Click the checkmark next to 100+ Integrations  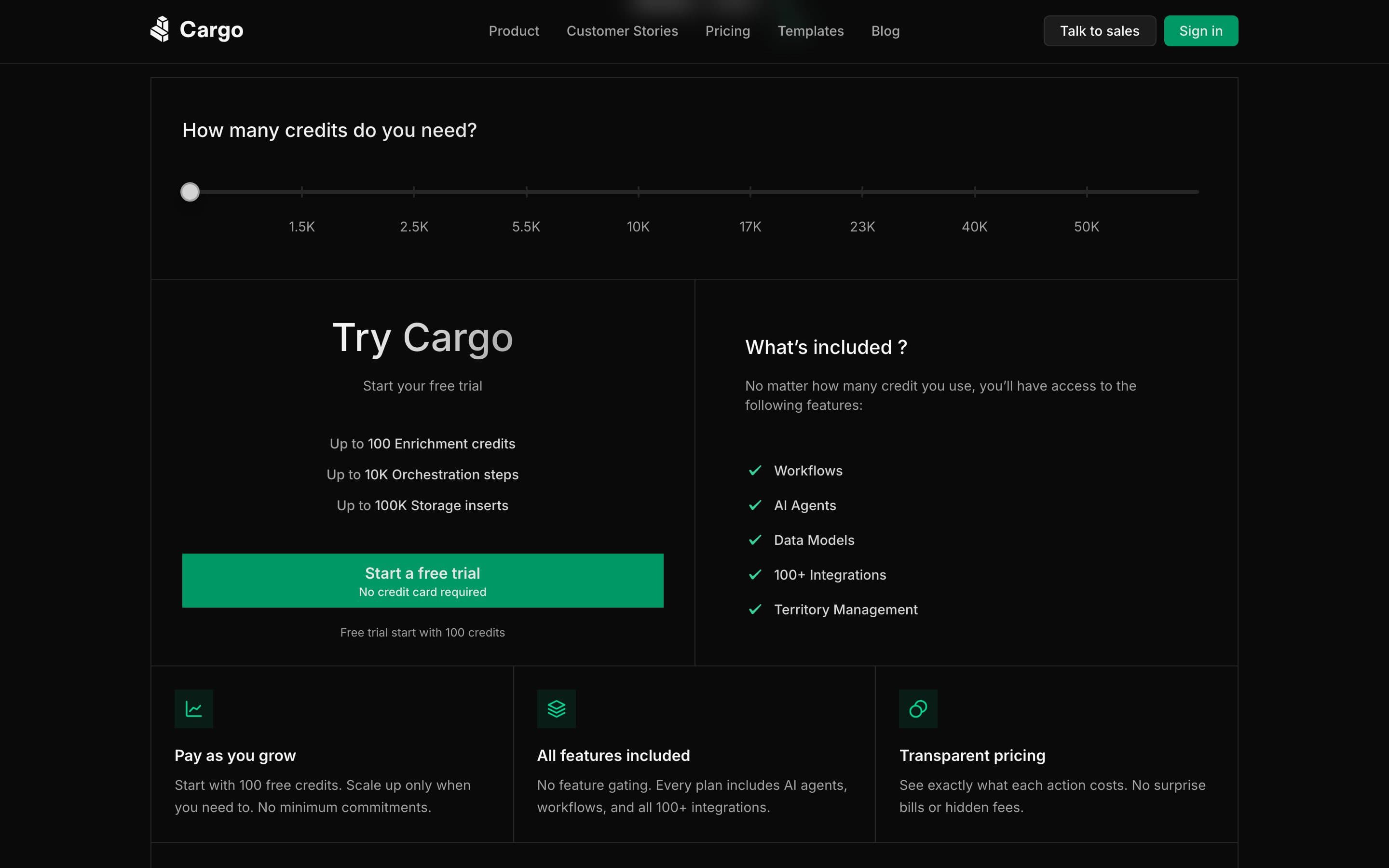(x=755, y=575)
